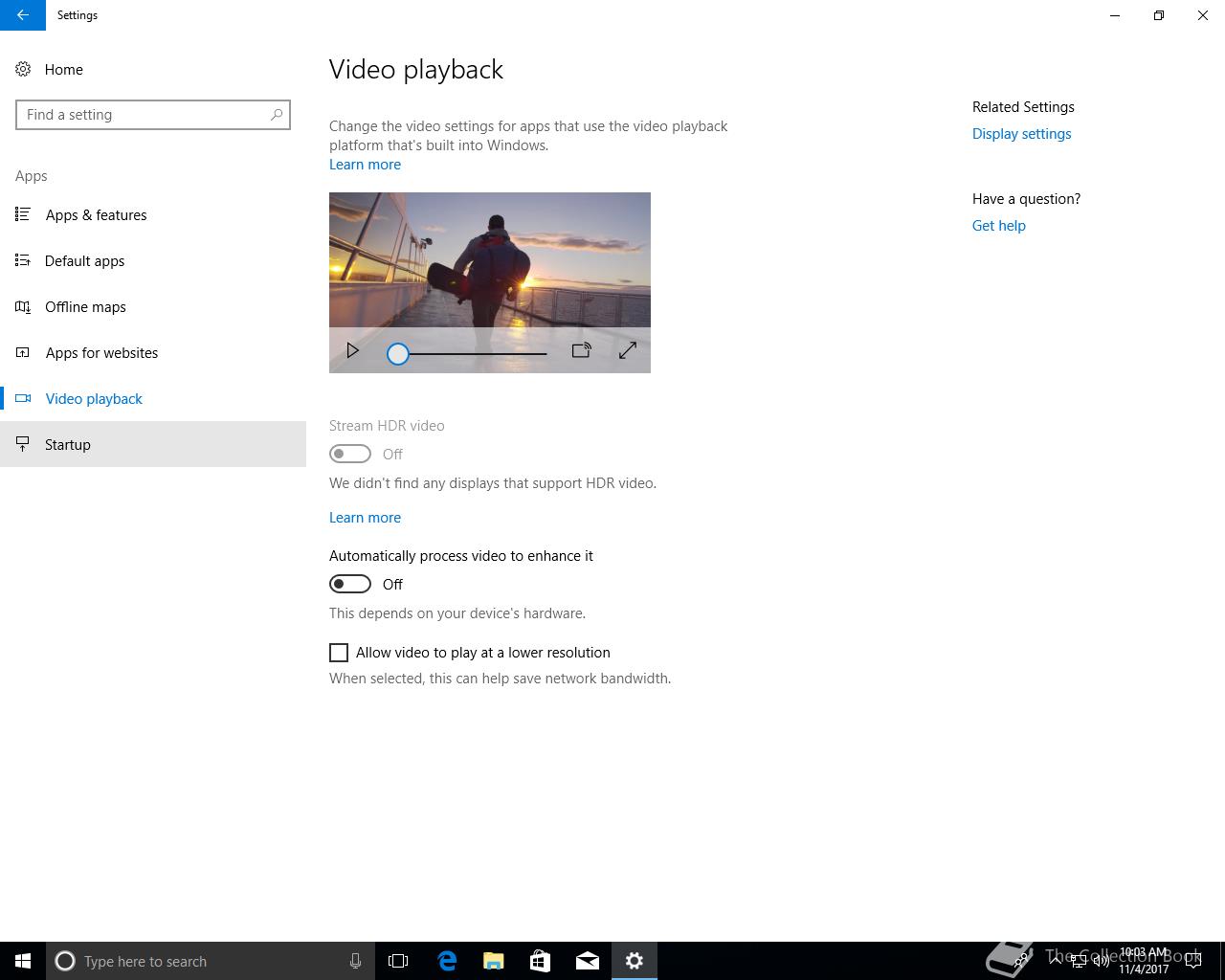Click the Video playback camera icon
The height and width of the screenshot is (980, 1225).
(23, 399)
